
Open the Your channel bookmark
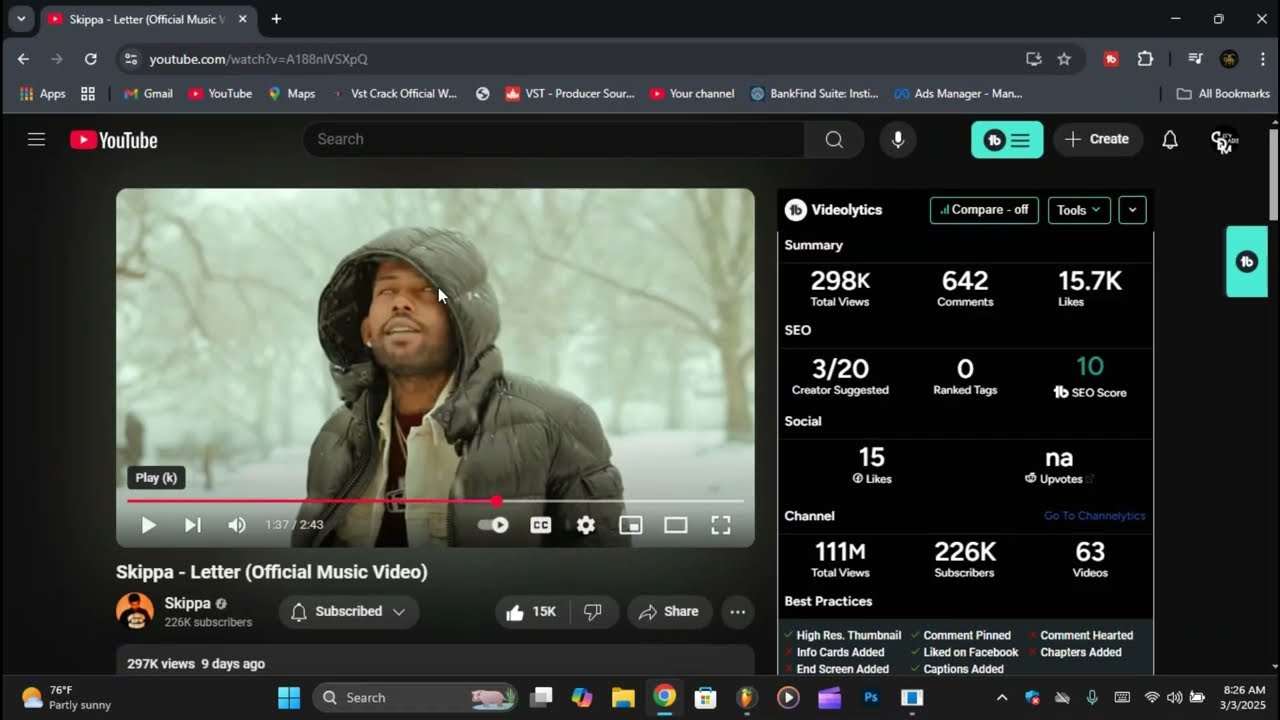pos(692,94)
